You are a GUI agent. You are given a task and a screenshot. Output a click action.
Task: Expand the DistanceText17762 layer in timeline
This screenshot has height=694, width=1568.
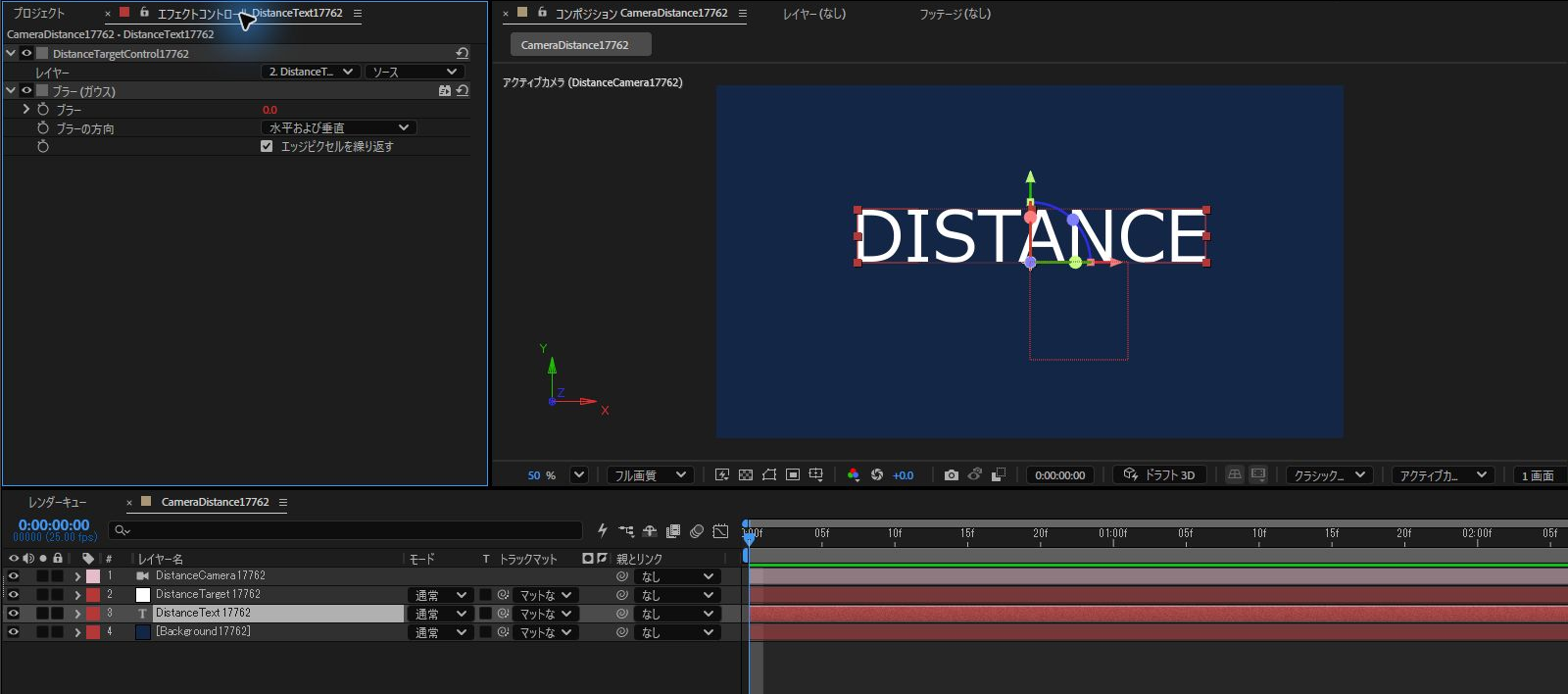(77, 615)
